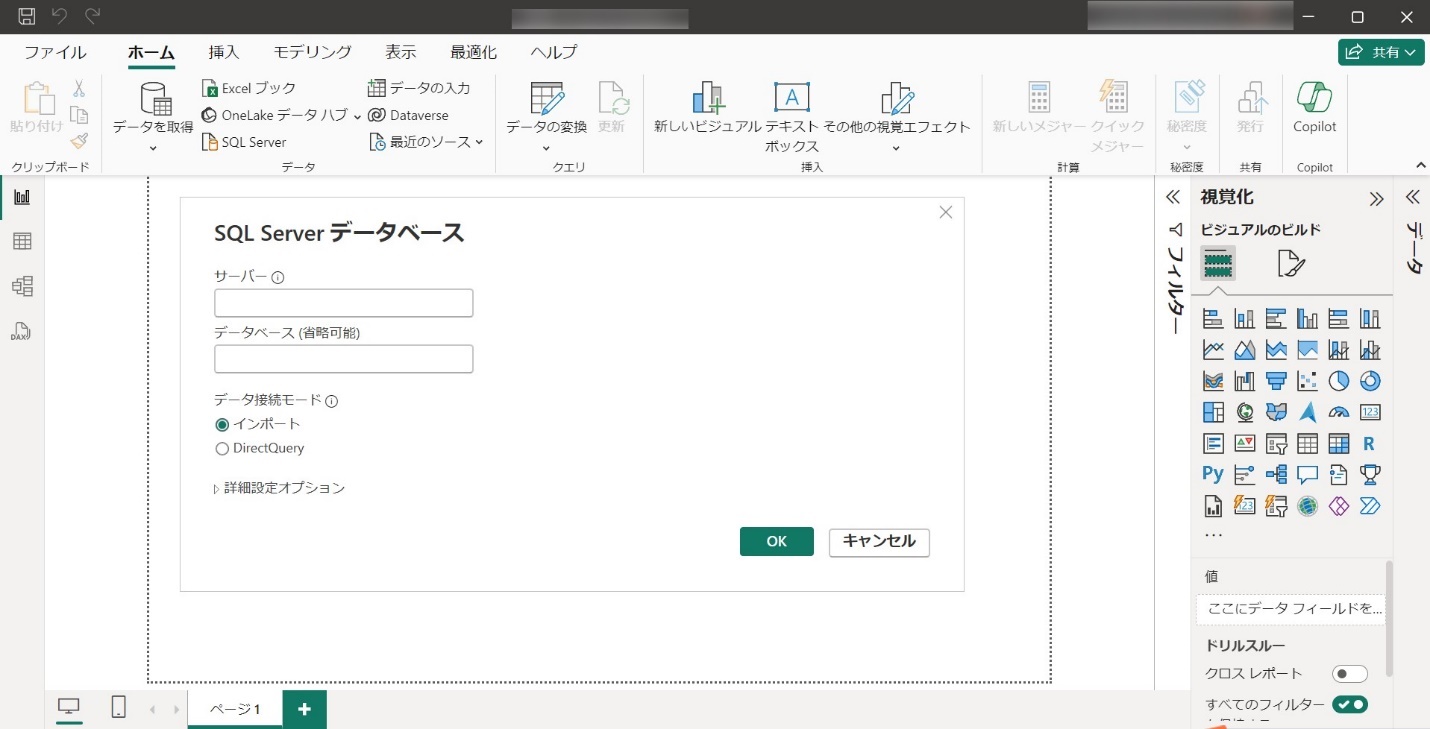Pick the scatter chart visual
Image resolution: width=1430 pixels, height=729 pixels.
click(x=1307, y=381)
